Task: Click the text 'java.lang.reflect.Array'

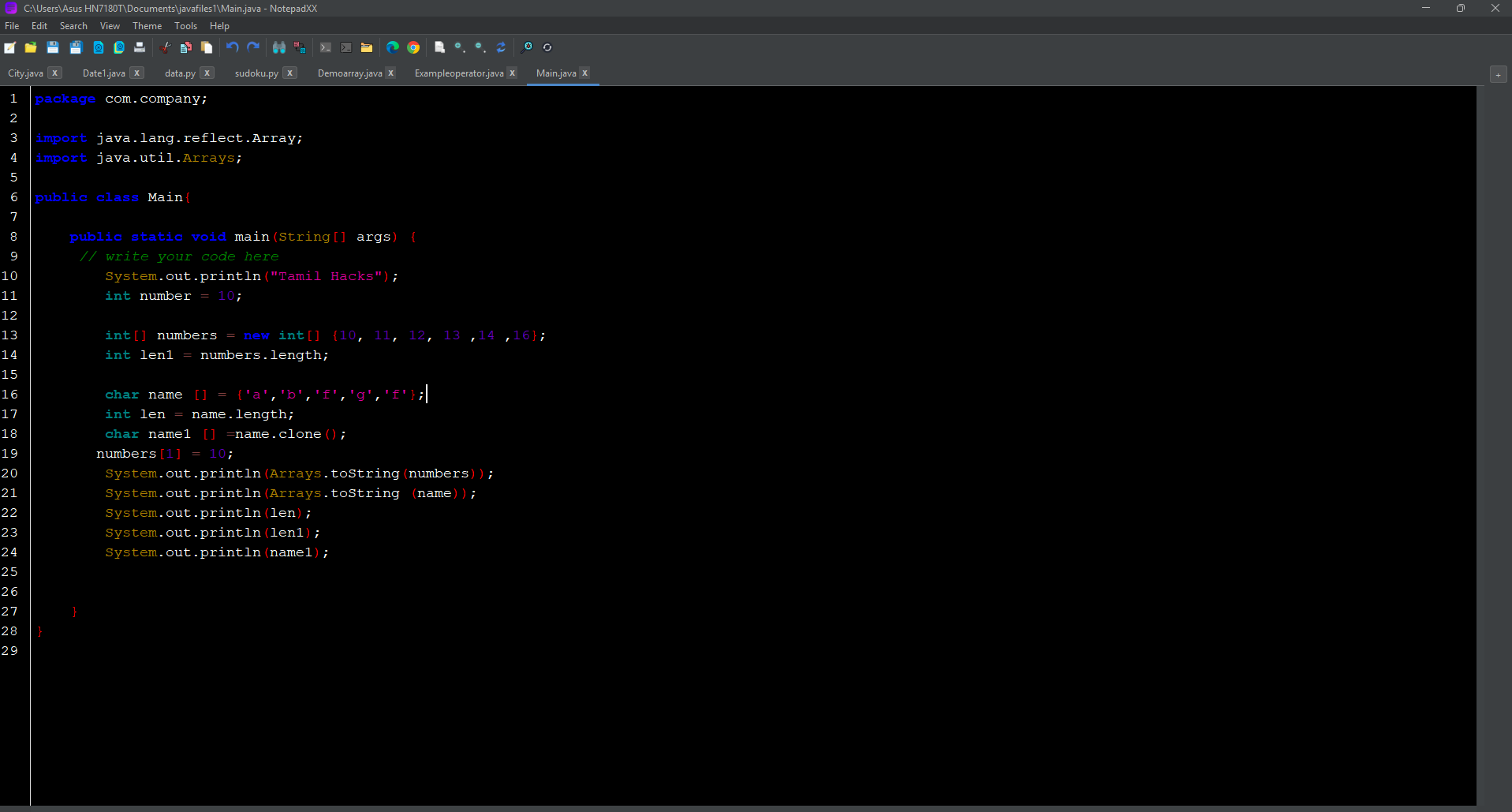Action: [x=196, y=138]
